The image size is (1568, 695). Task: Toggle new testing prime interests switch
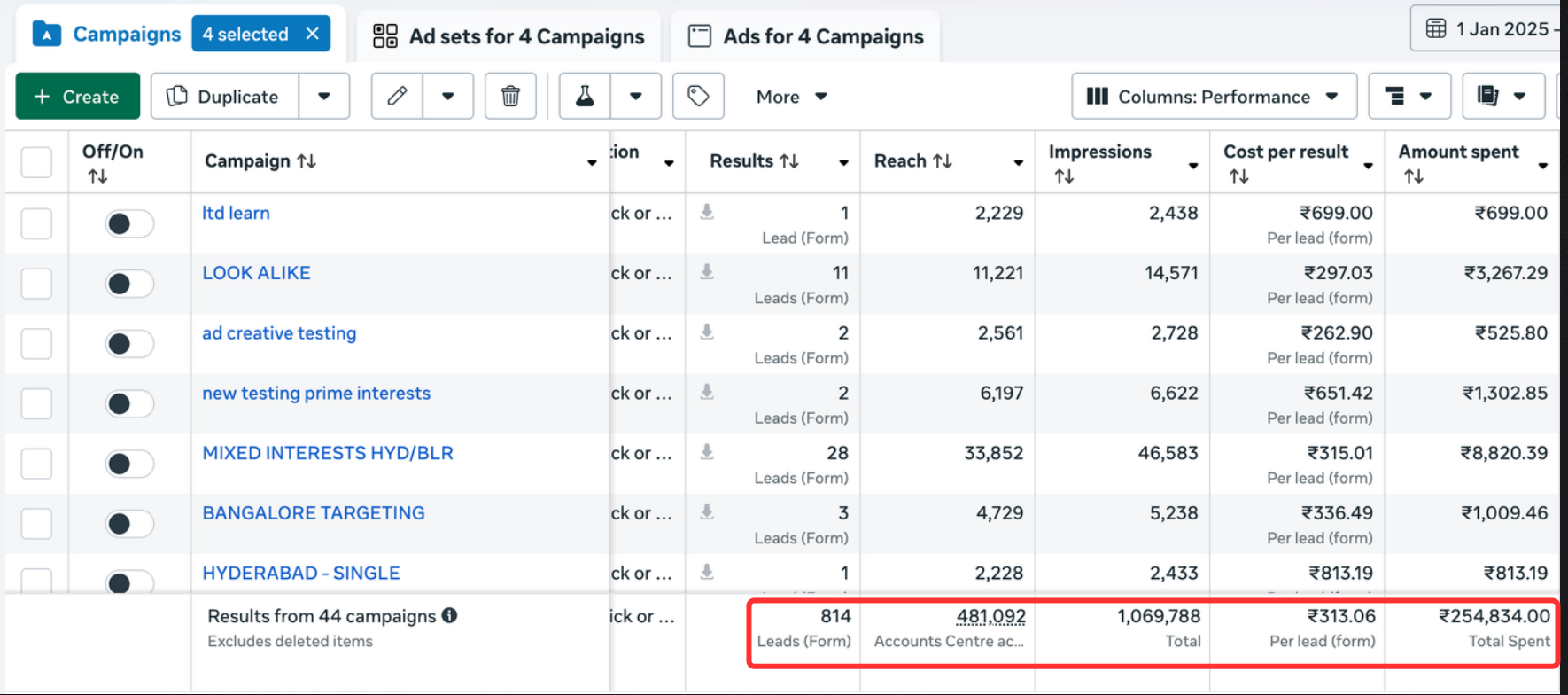point(129,404)
